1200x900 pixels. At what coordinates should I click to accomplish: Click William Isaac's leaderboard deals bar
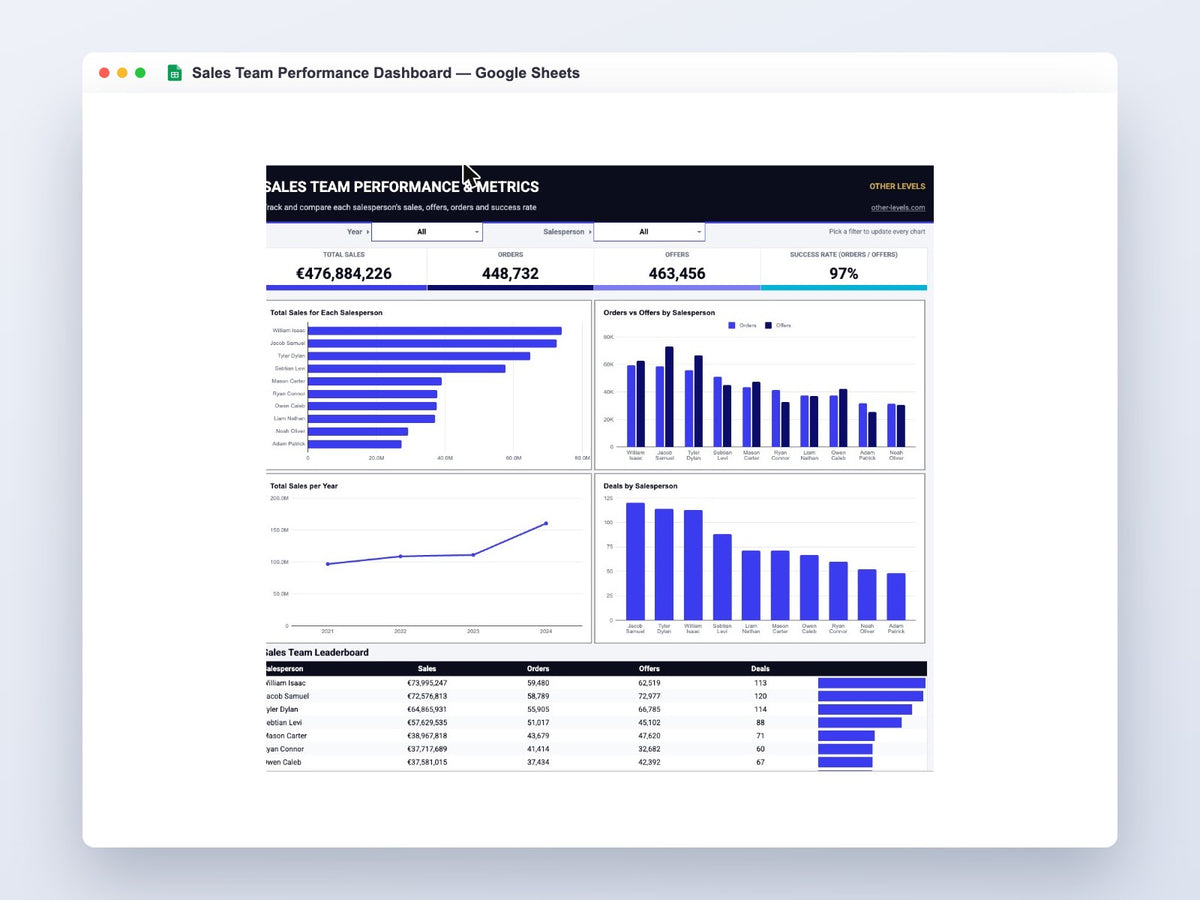click(x=871, y=683)
